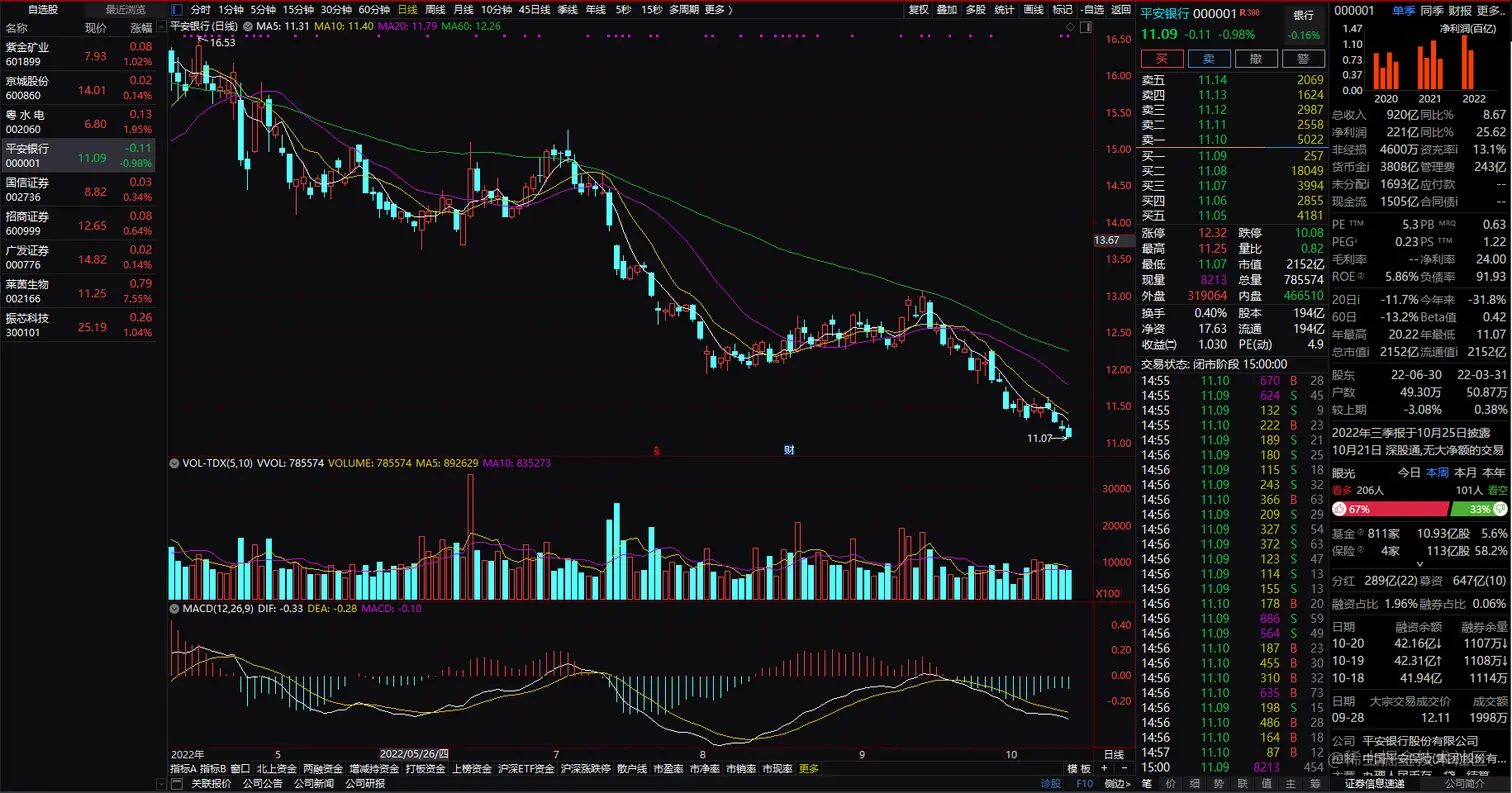Expand 更多 in the financial panel
Image resolution: width=1512 pixels, height=793 pixels.
pos(1491,10)
